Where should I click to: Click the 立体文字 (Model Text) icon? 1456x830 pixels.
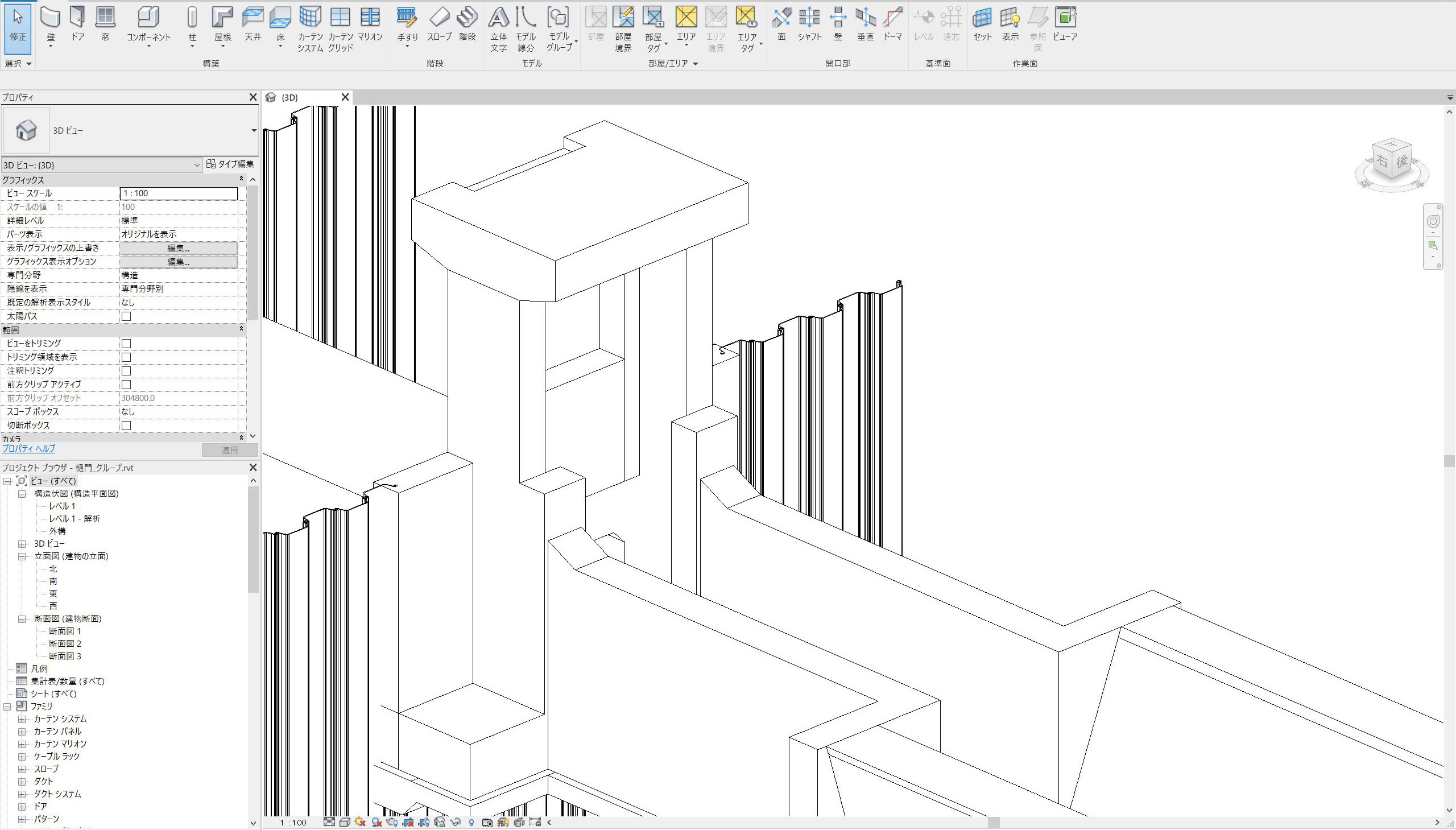pos(499,18)
